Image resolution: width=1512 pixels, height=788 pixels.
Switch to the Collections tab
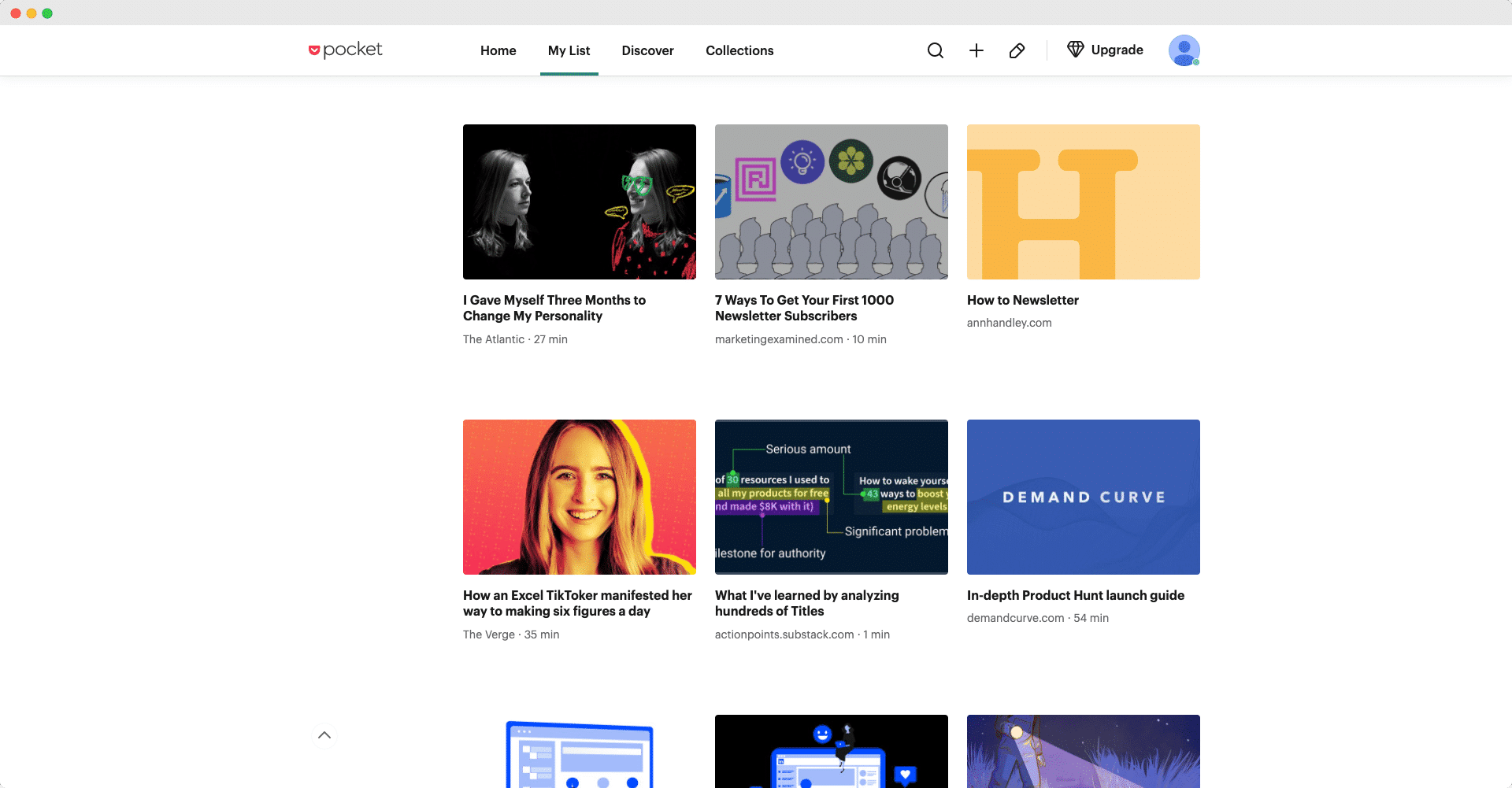pos(739,50)
